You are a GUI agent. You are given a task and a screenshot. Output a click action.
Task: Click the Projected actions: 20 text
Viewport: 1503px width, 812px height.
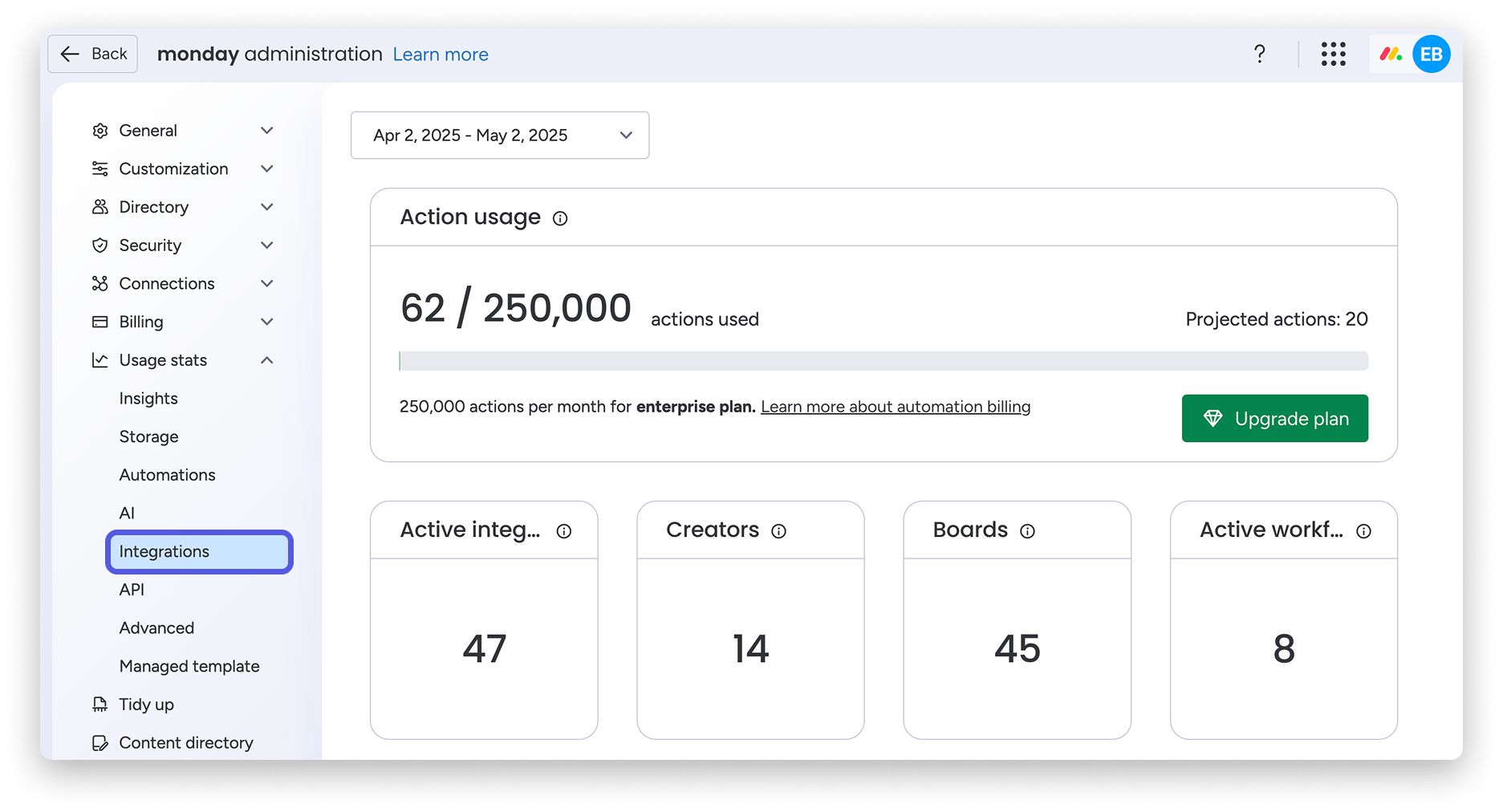[1277, 319]
